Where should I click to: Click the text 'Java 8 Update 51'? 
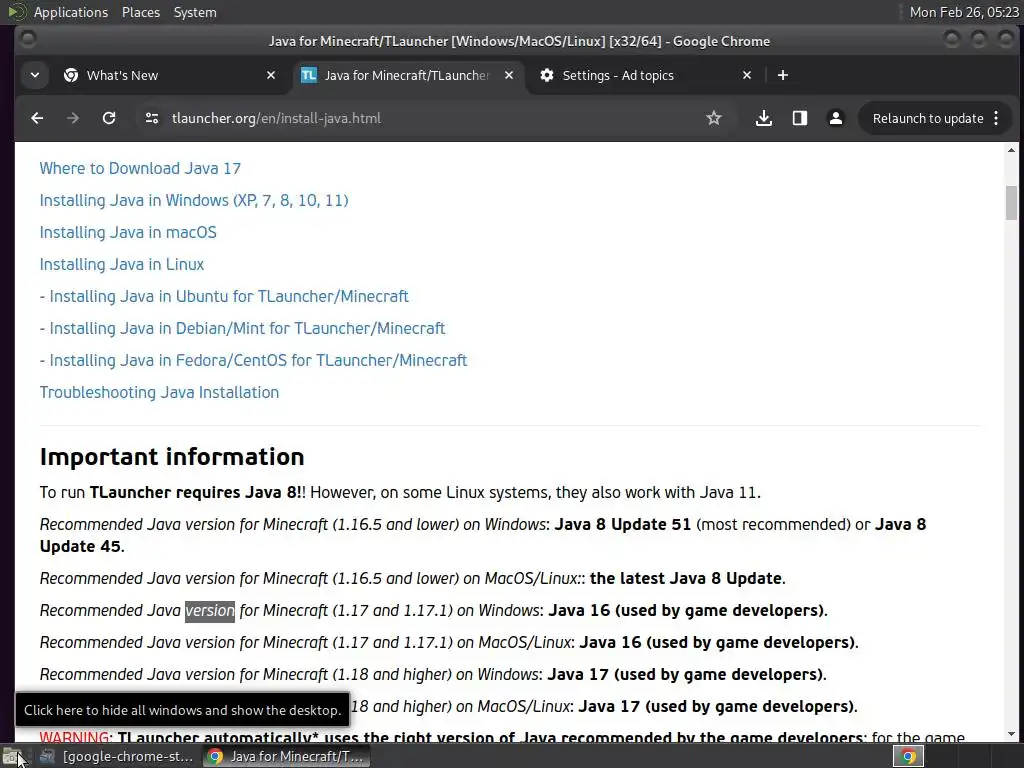coord(622,524)
